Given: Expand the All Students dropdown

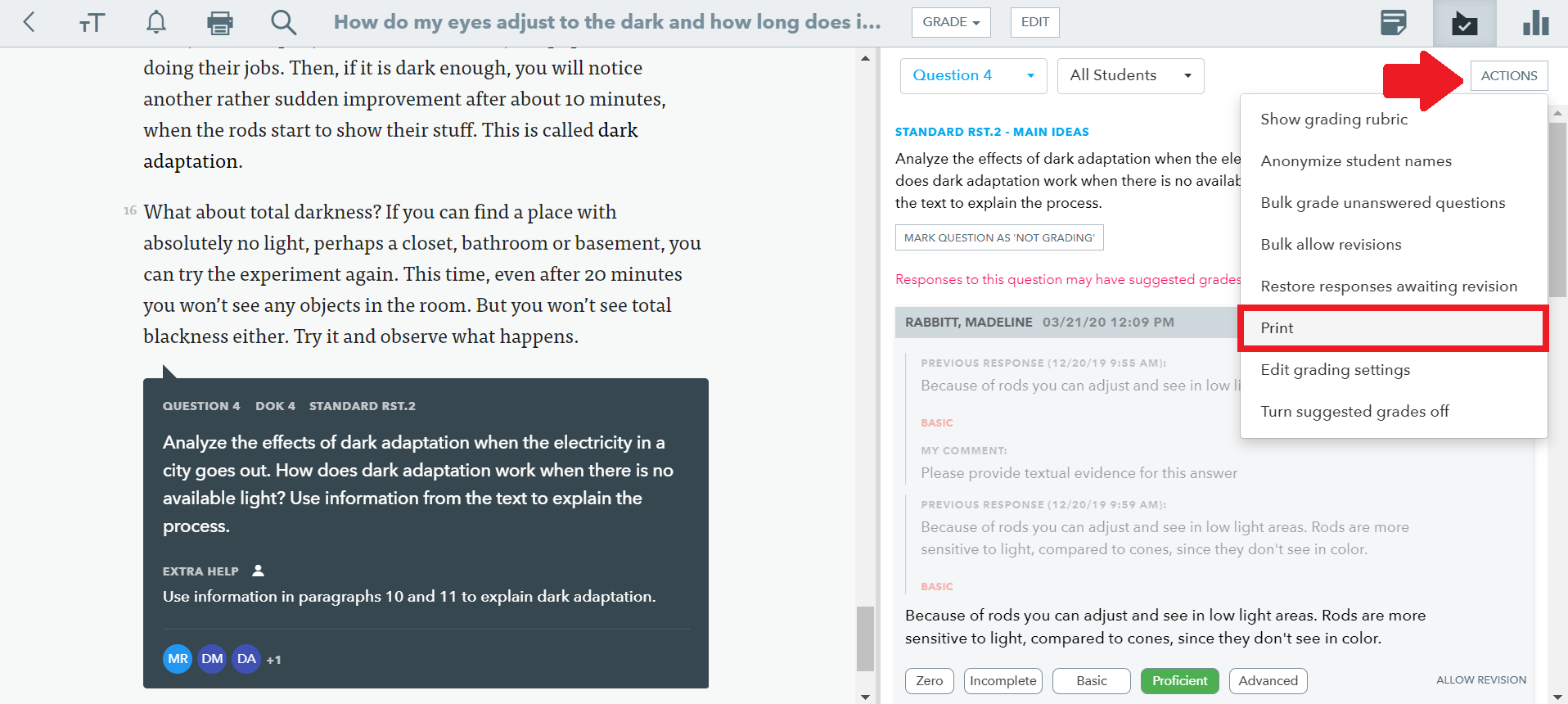Looking at the screenshot, I should pos(1130,76).
